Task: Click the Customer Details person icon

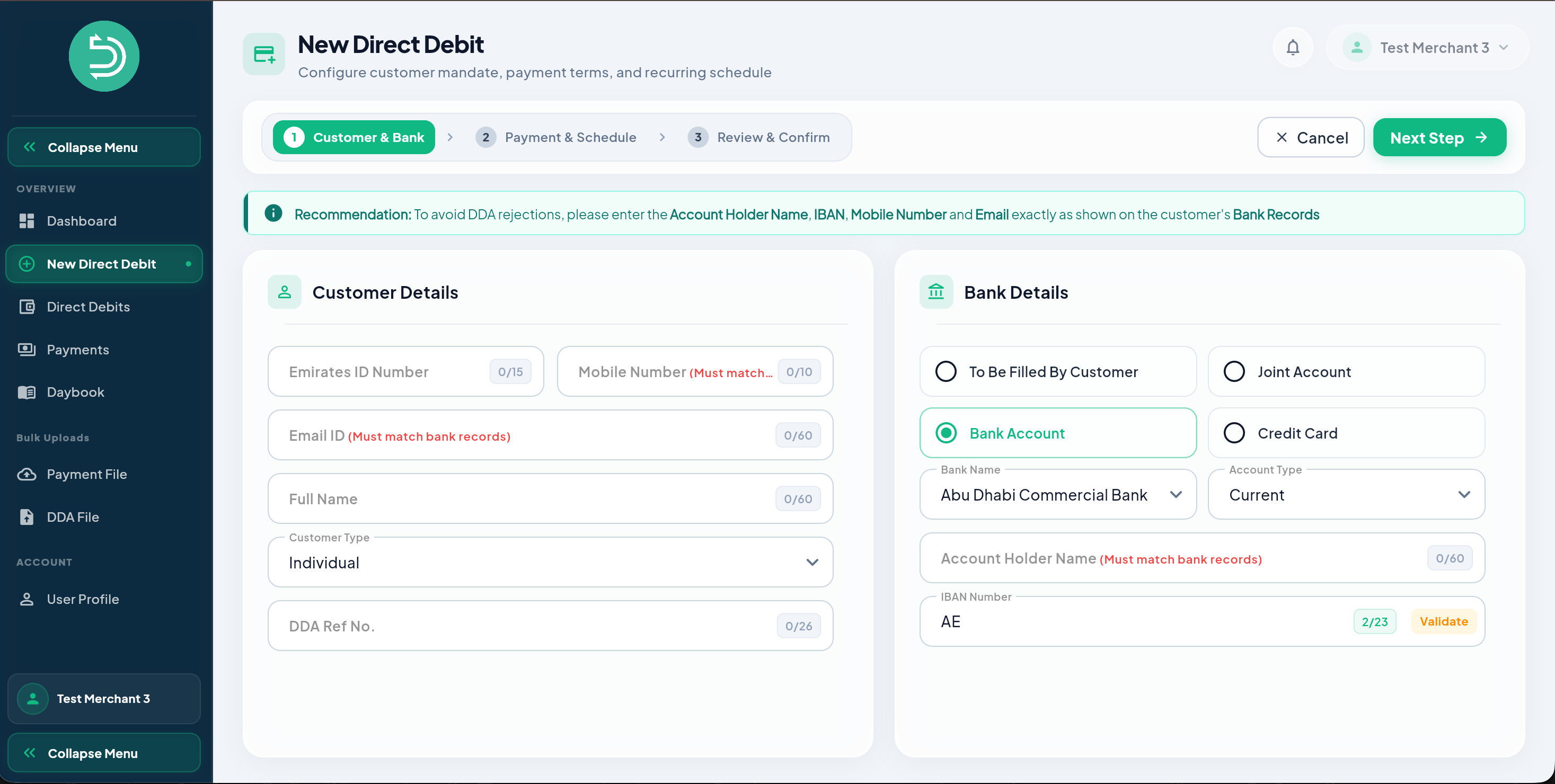Action: [284, 292]
